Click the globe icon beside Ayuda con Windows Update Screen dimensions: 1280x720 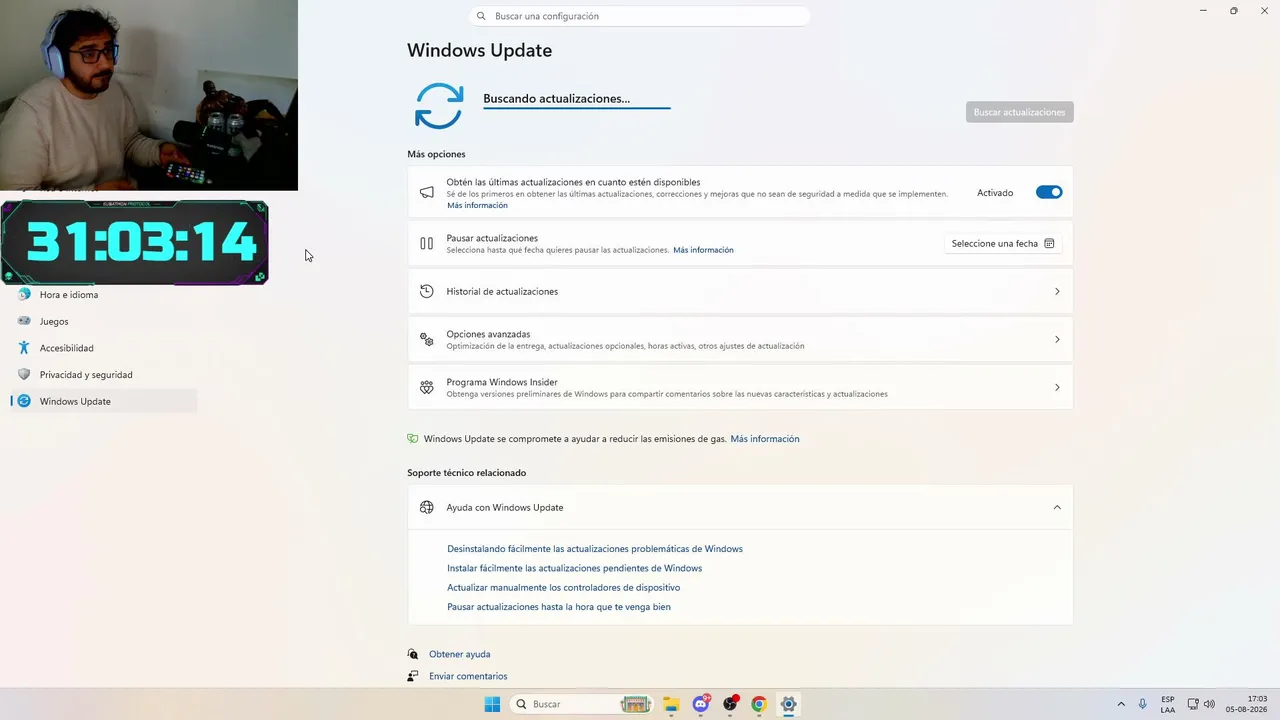427,507
